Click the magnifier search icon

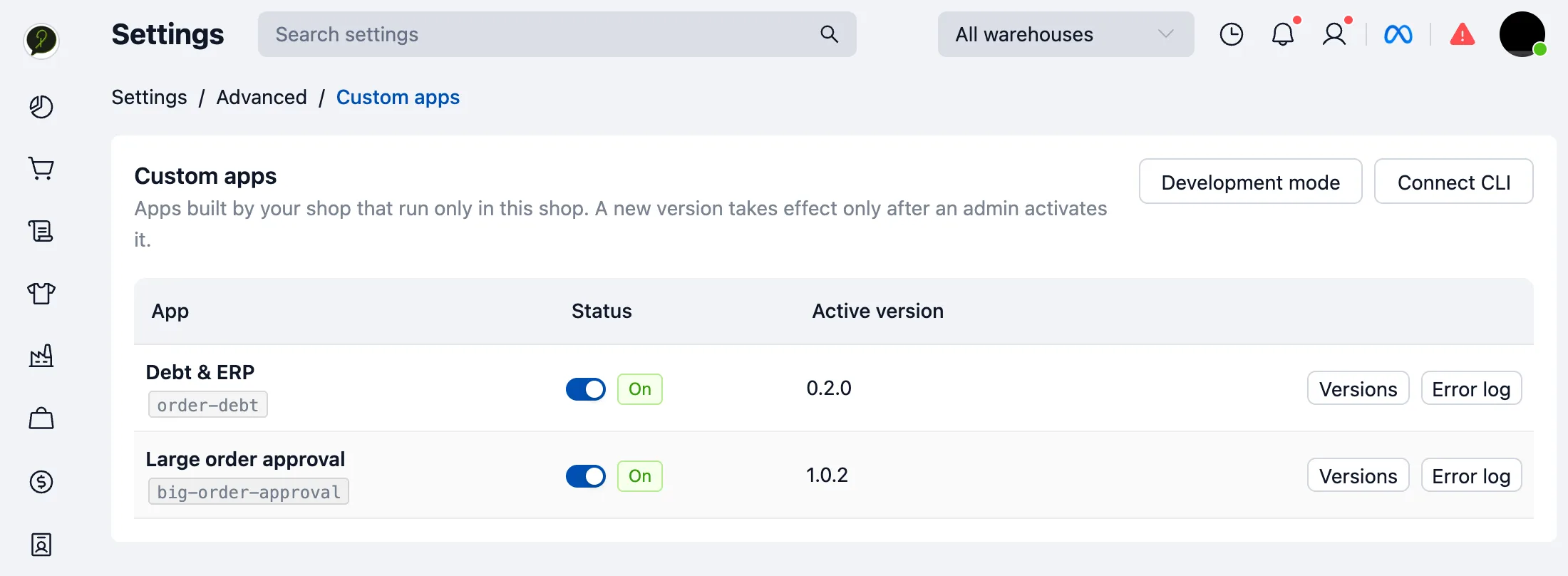[x=829, y=34]
